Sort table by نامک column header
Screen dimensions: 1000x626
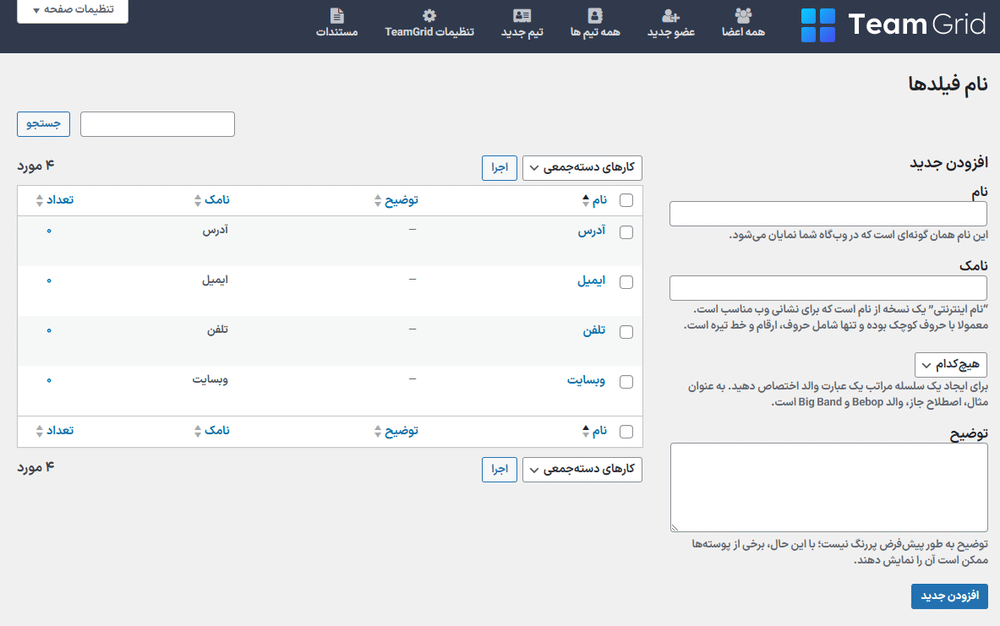[x=211, y=201]
